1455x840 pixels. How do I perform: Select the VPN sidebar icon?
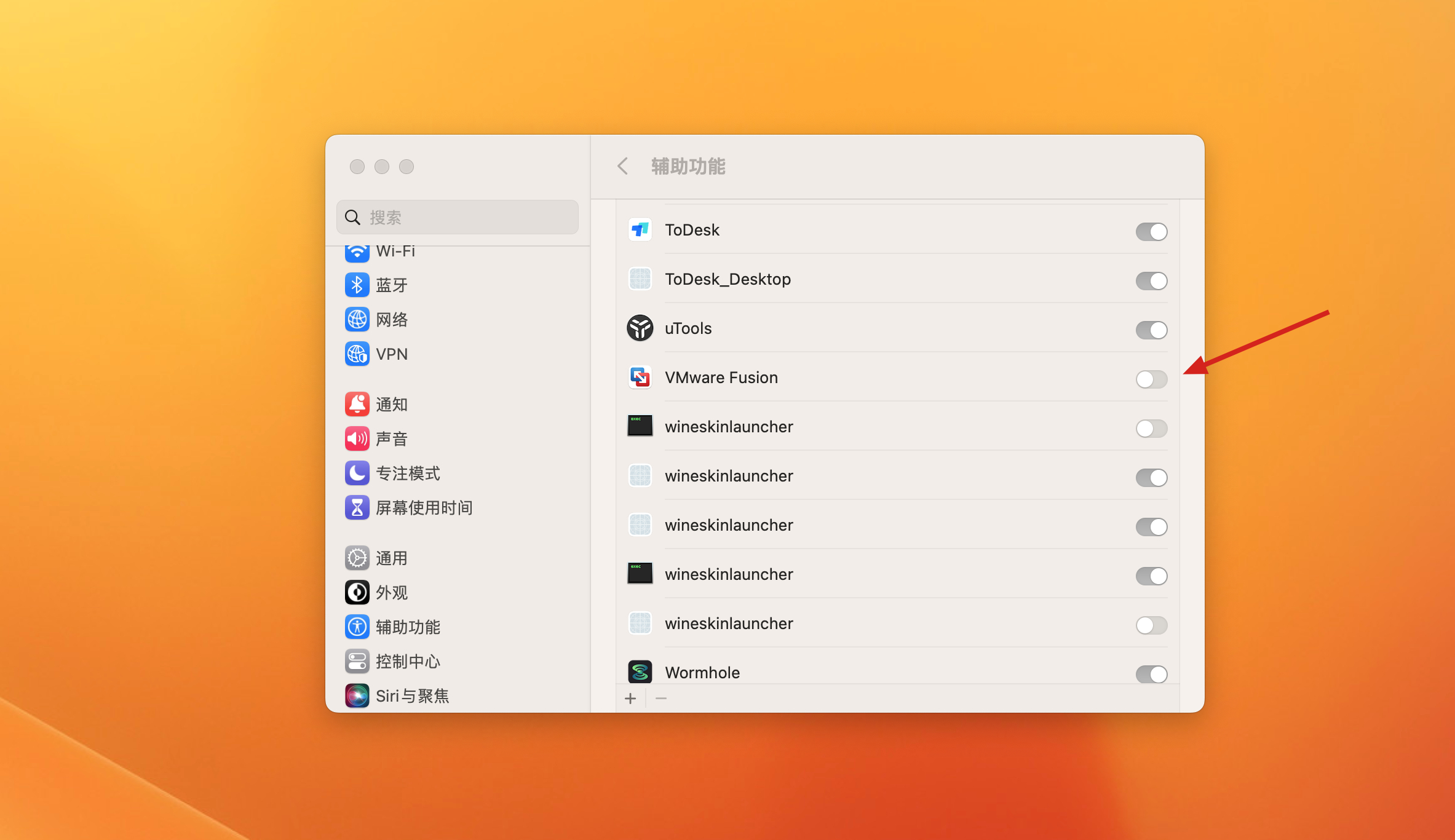tap(357, 354)
